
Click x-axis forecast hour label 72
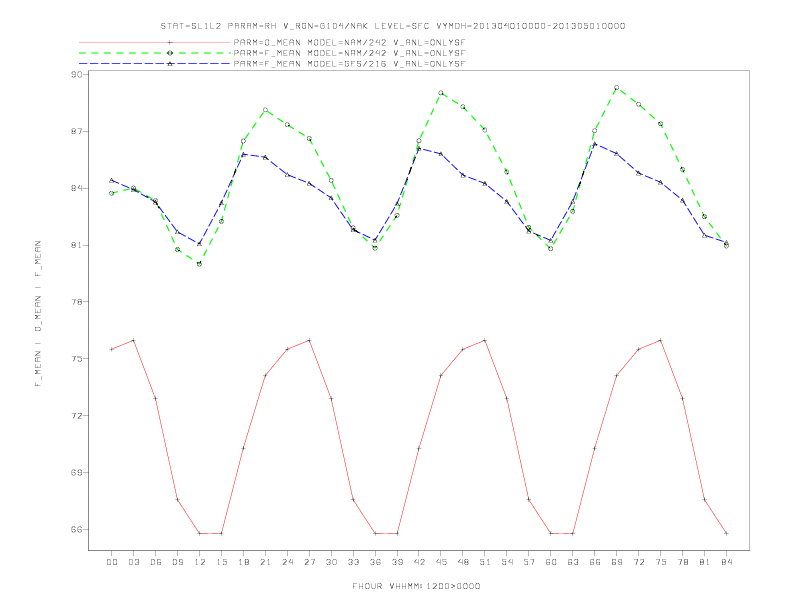[x=638, y=562]
